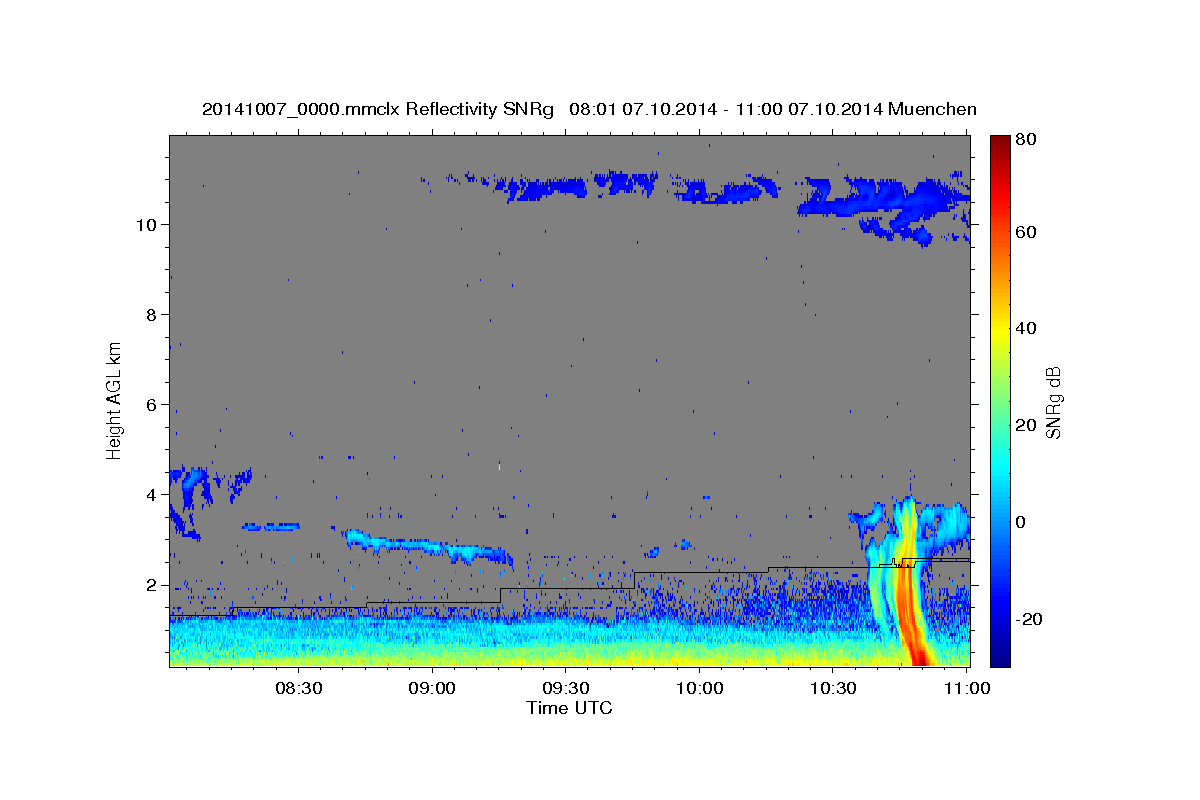Click the 'Height AGL km' axis label
The height and width of the screenshot is (800, 1200).
coord(115,400)
